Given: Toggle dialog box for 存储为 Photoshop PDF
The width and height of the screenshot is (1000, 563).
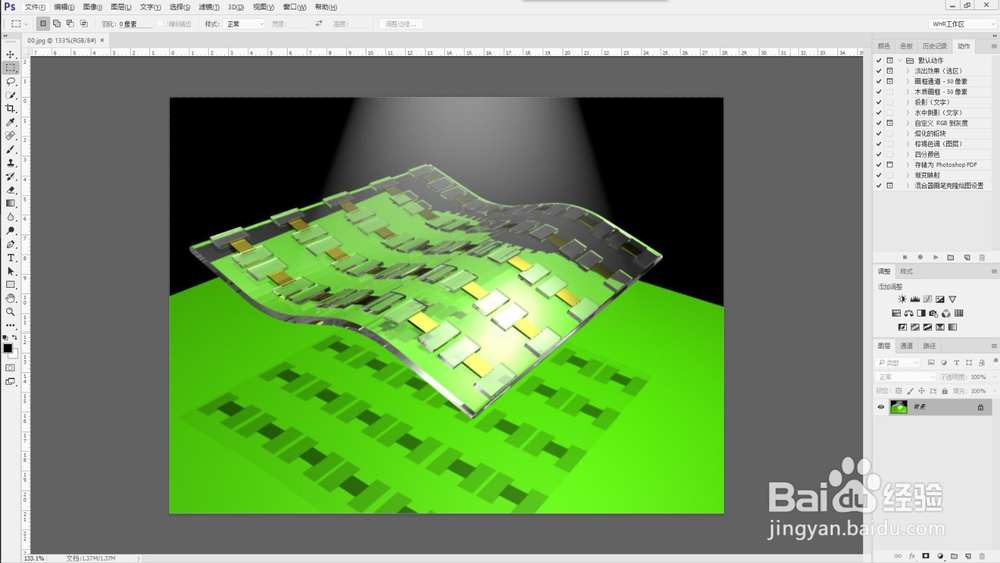Looking at the screenshot, I should [890, 165].
